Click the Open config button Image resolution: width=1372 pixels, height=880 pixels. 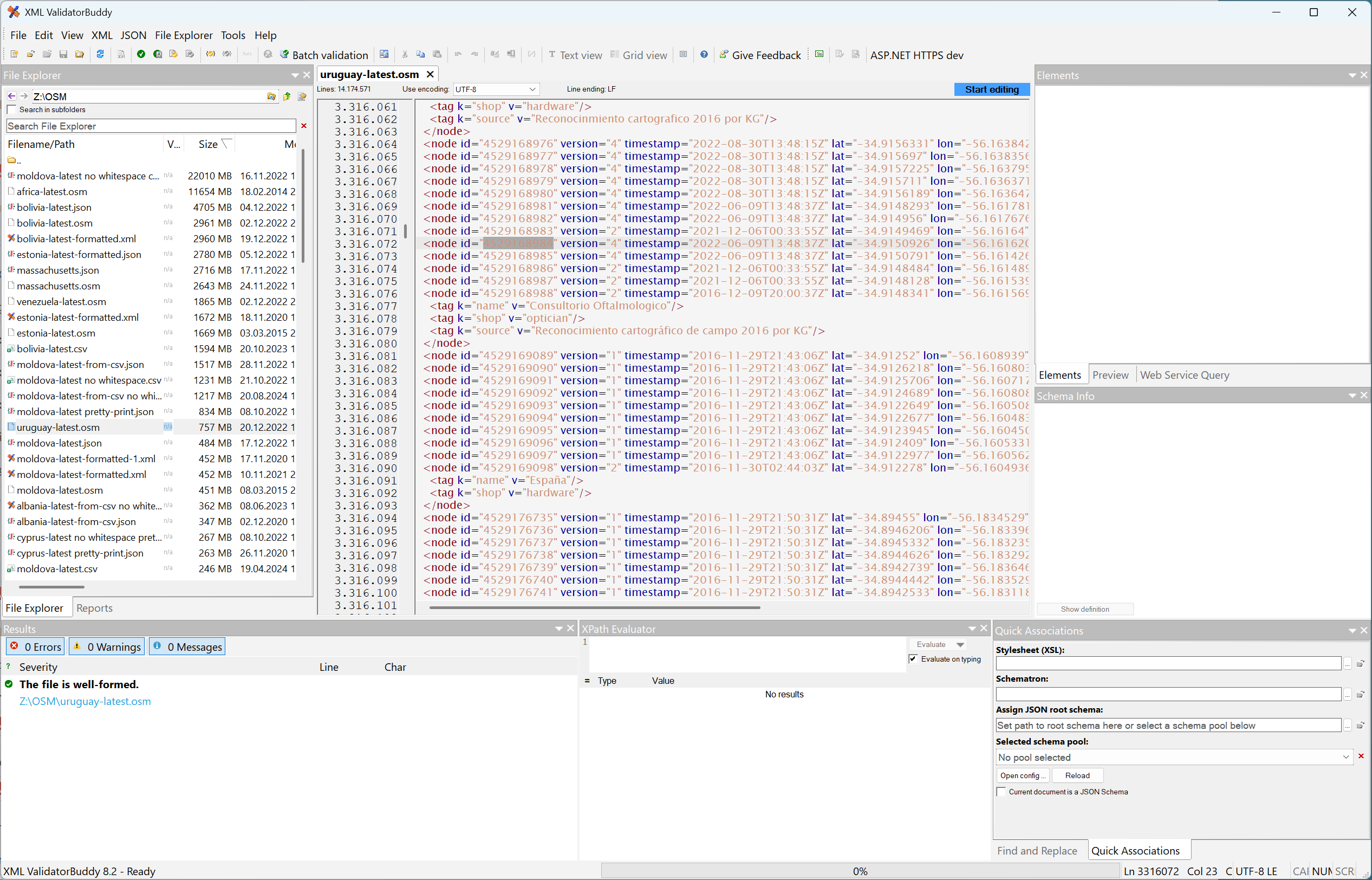click(1023, 775)
